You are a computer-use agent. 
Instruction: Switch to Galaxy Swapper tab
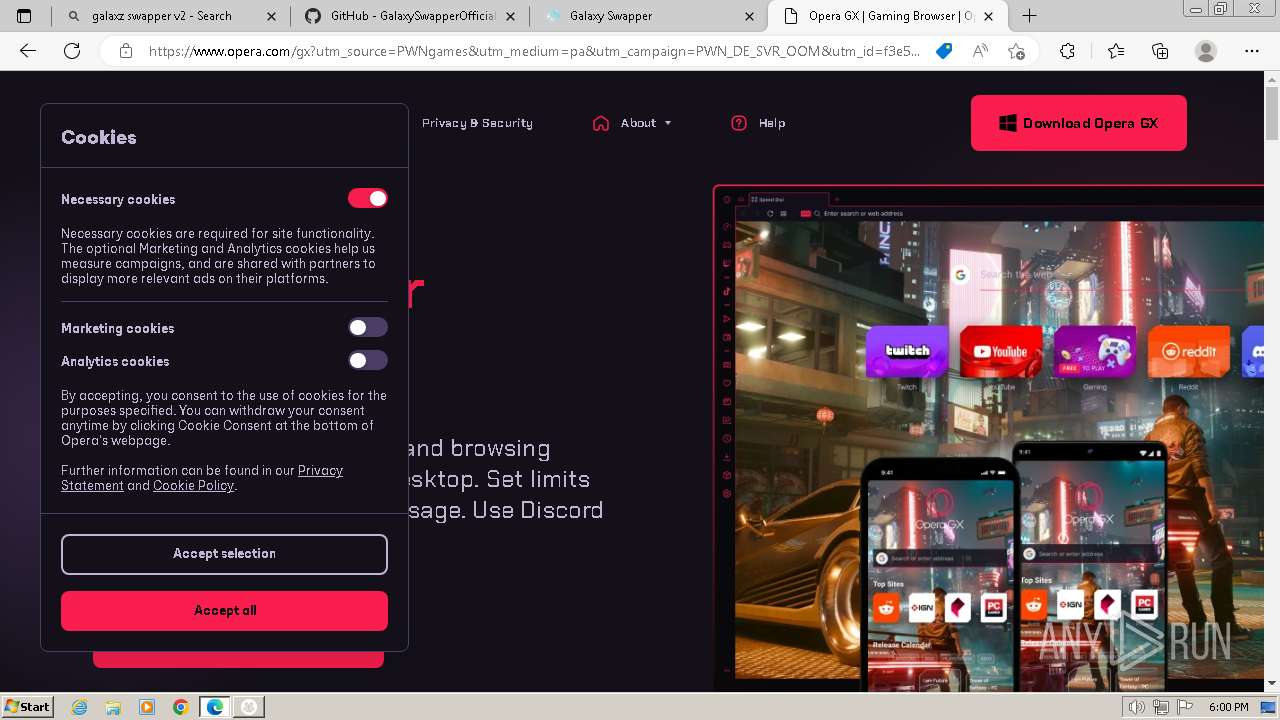pyautogui.click(x=648, y=16)
